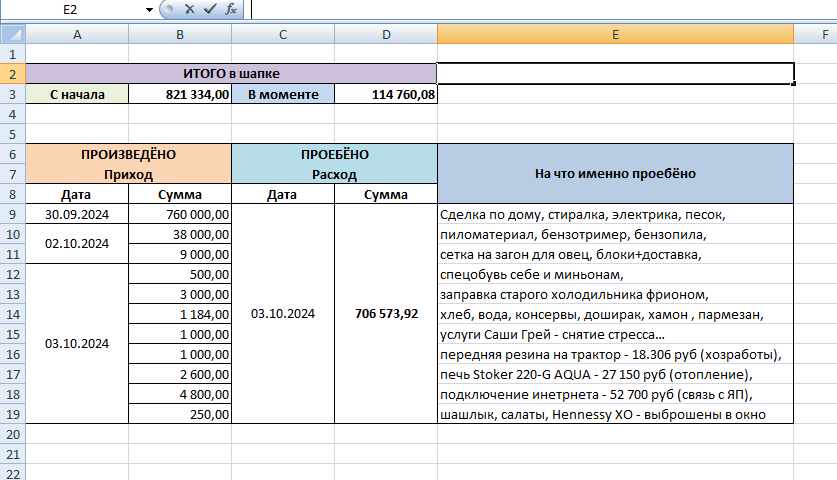Screen dimensions: 837x480
Task: Select the 706 573,92 expense cell
Action: click(386, 314)
